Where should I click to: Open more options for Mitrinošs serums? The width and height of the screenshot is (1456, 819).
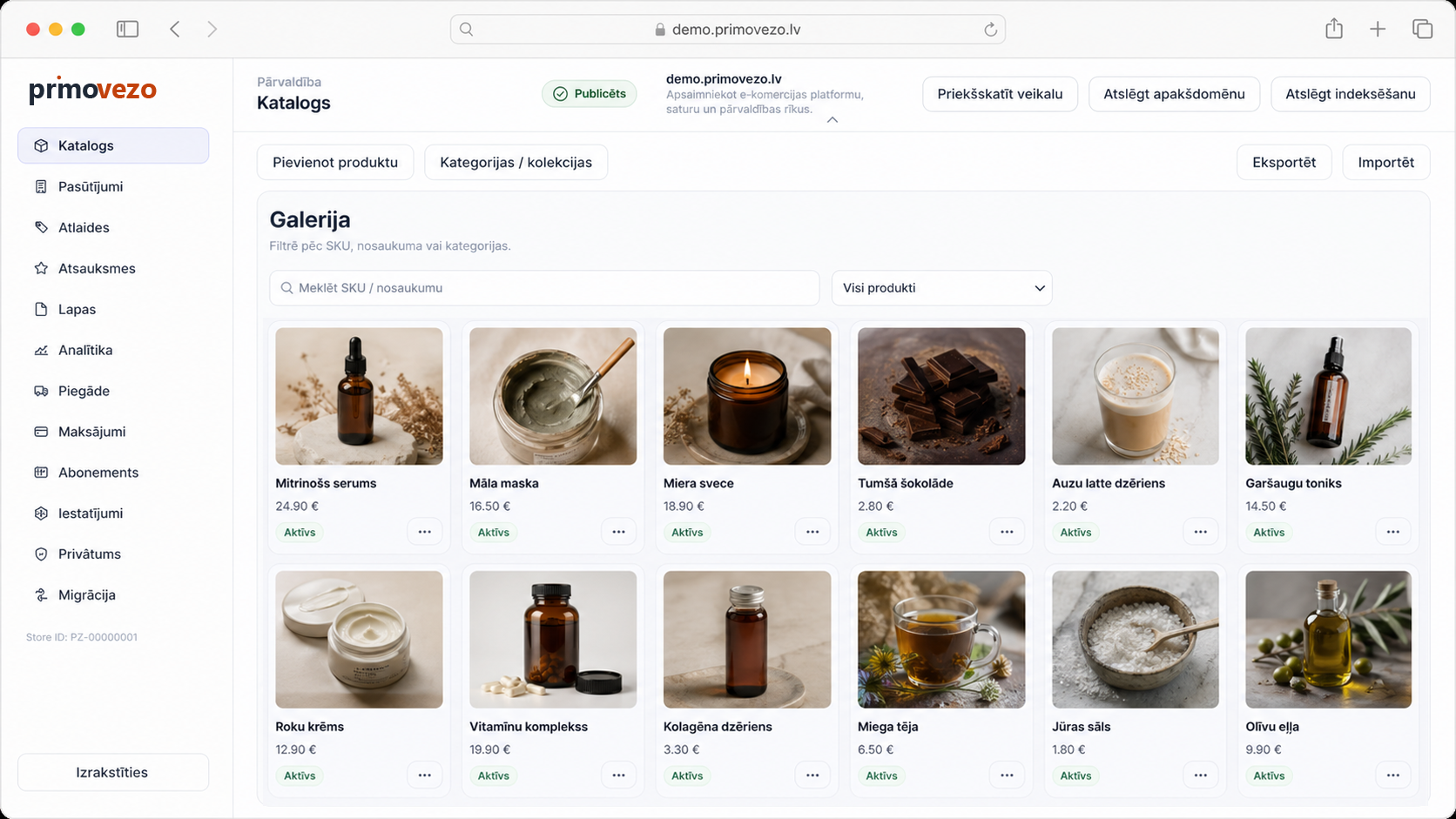(425, 532)
